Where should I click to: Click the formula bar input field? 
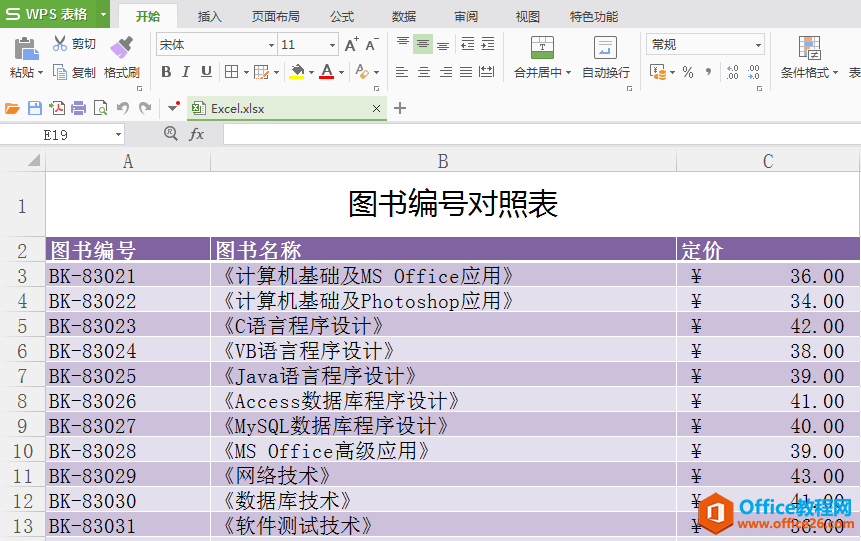point(541,135)
